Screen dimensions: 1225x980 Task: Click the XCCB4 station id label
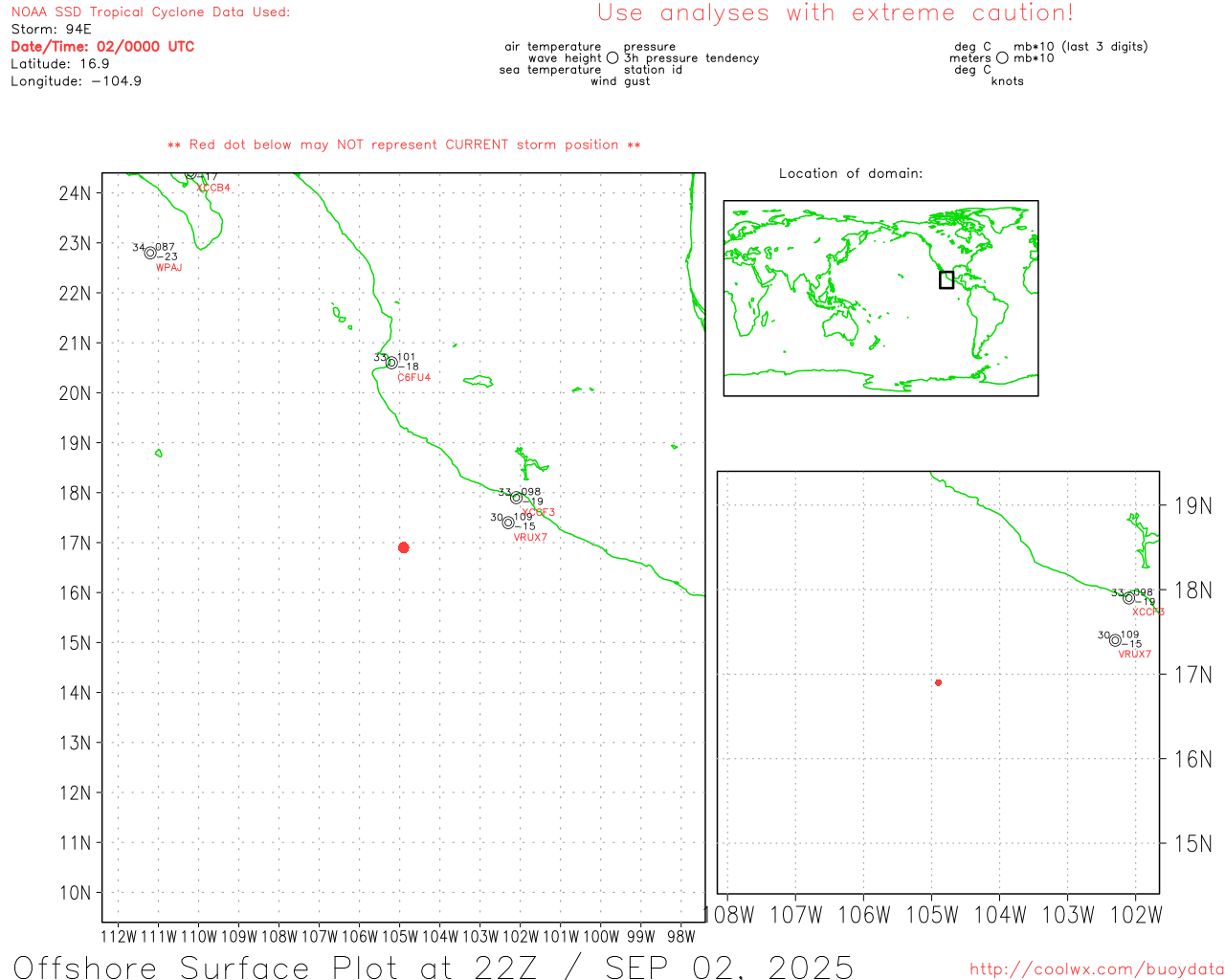[x=213, y=189]
